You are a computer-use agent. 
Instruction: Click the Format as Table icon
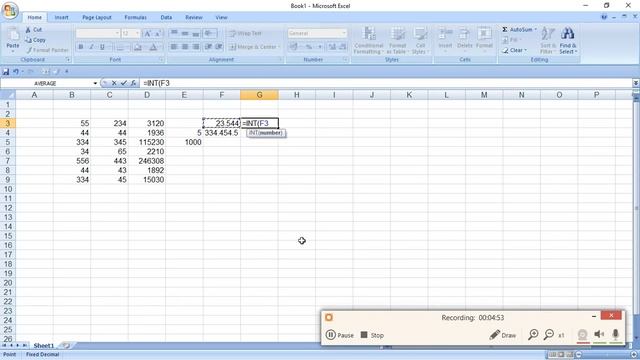pos(397,40)
